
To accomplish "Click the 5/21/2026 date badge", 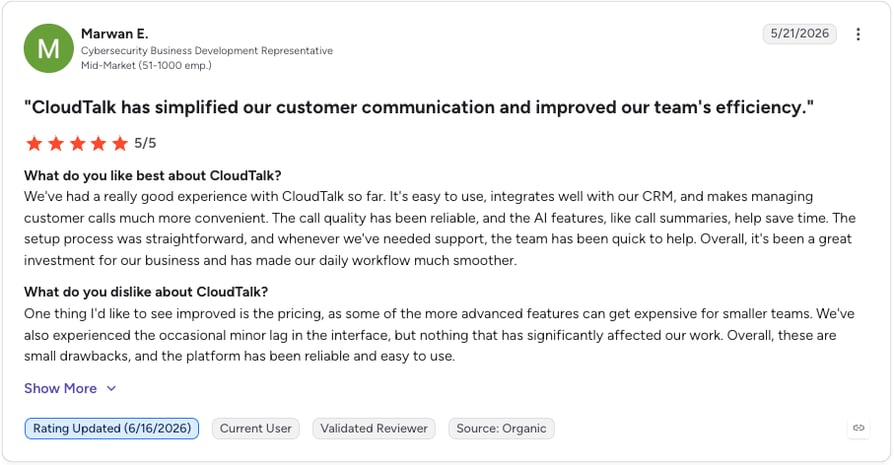I will pyautogui.click(x=799, y=34).
